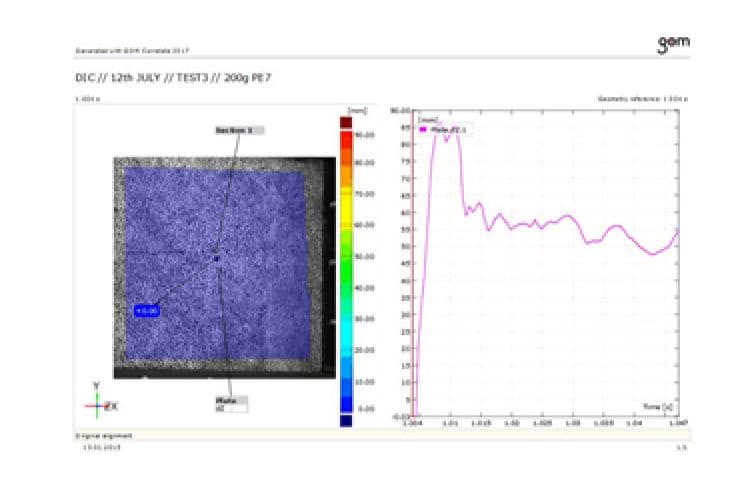Click the dark red top of color legend

click(345, 122)
